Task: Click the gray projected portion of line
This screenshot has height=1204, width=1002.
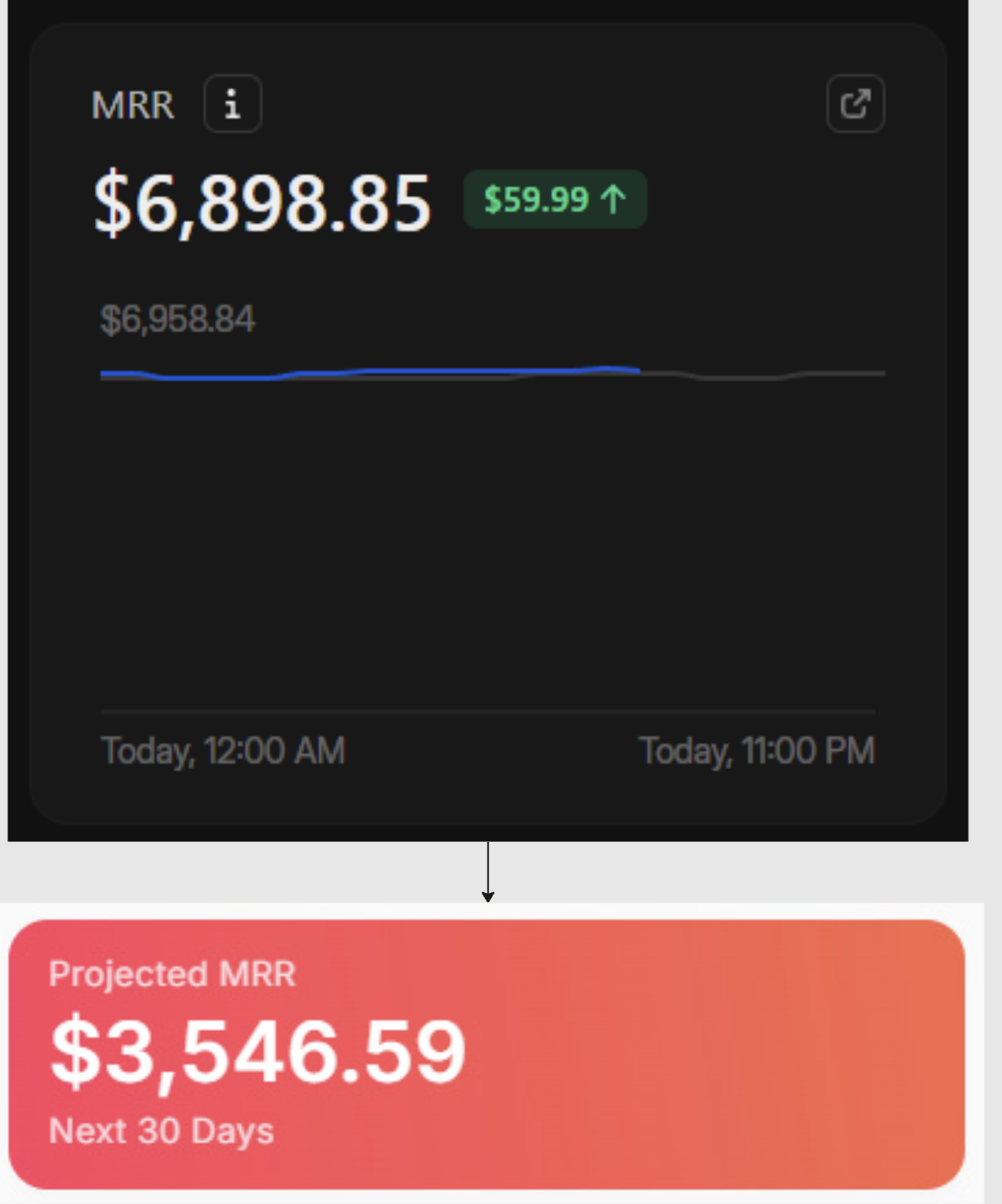Action: pos(763,376)
